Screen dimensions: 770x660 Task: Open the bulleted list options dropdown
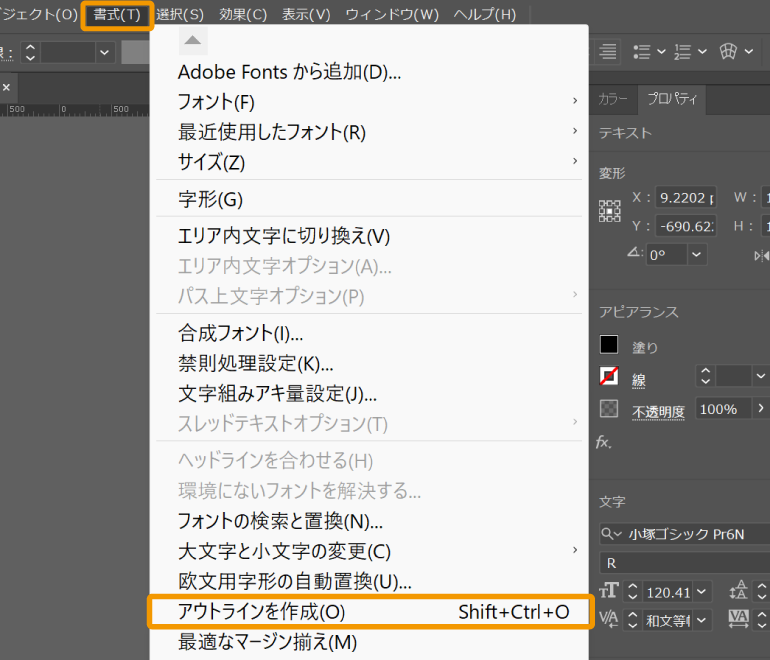tap(661, 52)
